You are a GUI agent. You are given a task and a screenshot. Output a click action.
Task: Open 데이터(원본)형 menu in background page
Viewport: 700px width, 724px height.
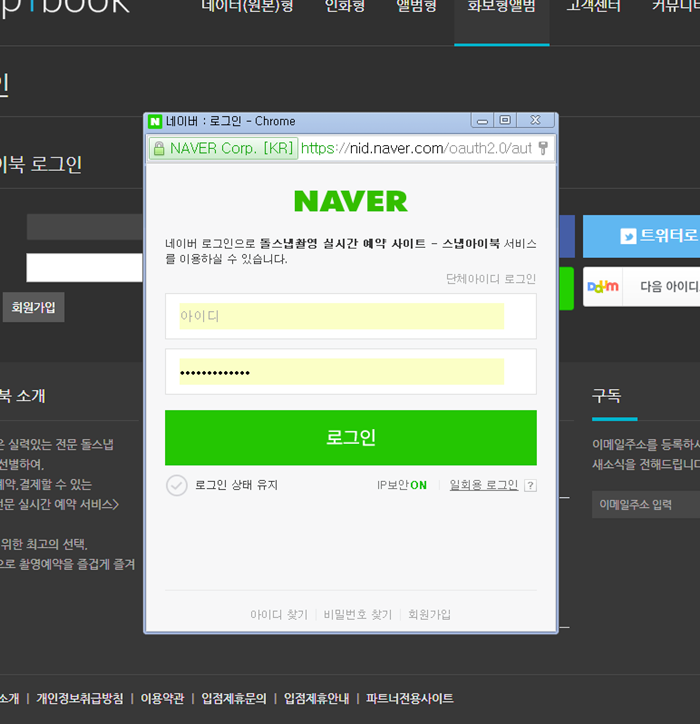coord(247,6)
